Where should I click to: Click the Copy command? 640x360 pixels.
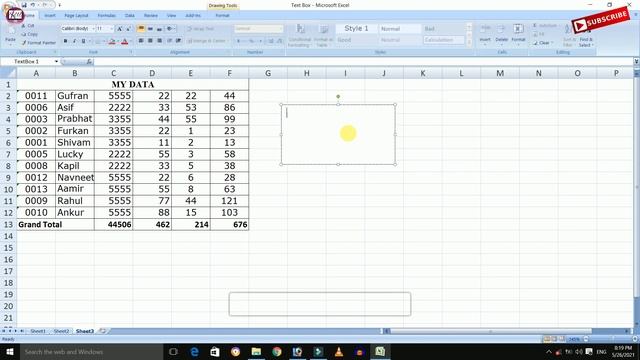pos(29,34)
